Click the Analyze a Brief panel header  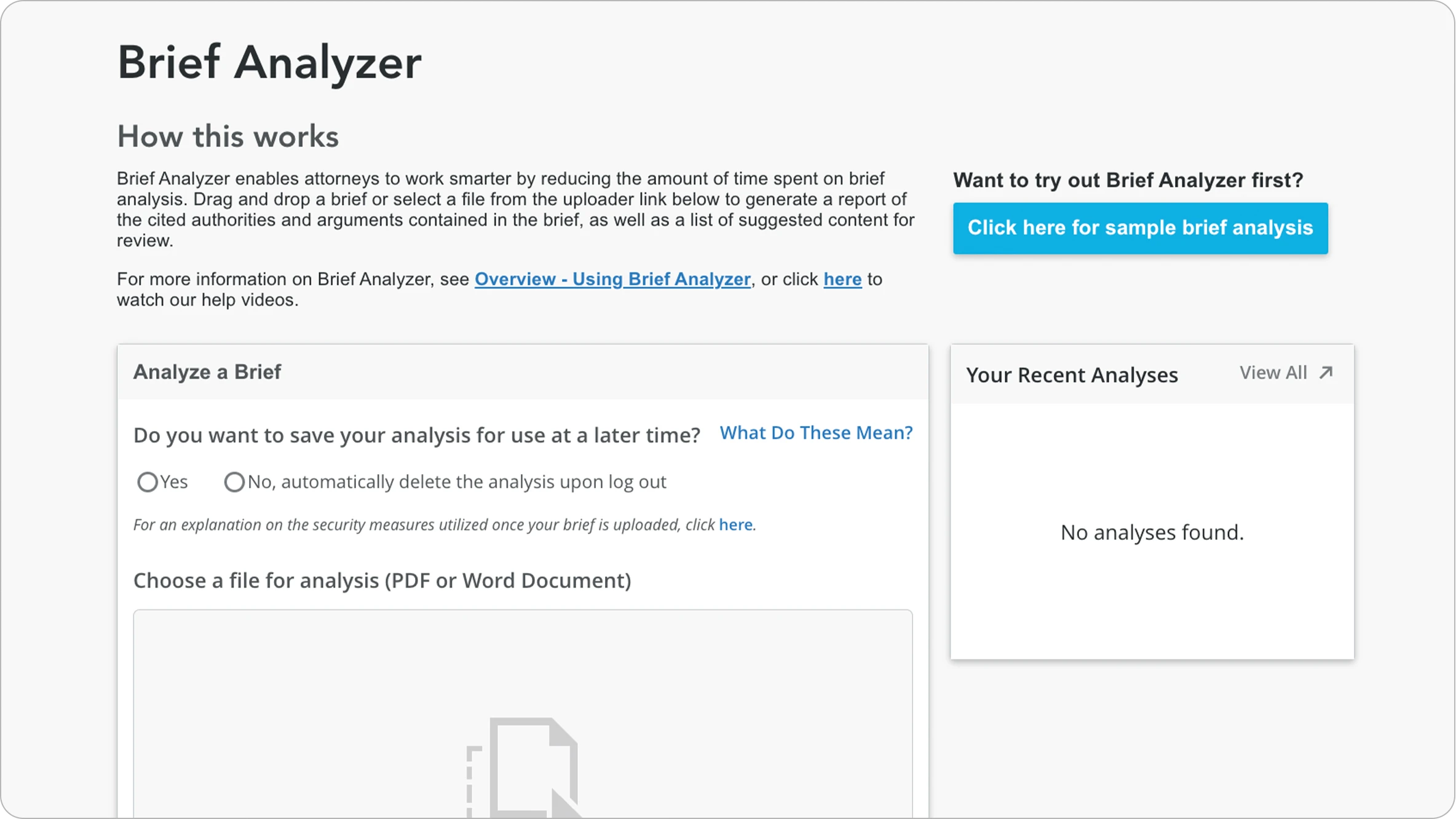point(207,372)
